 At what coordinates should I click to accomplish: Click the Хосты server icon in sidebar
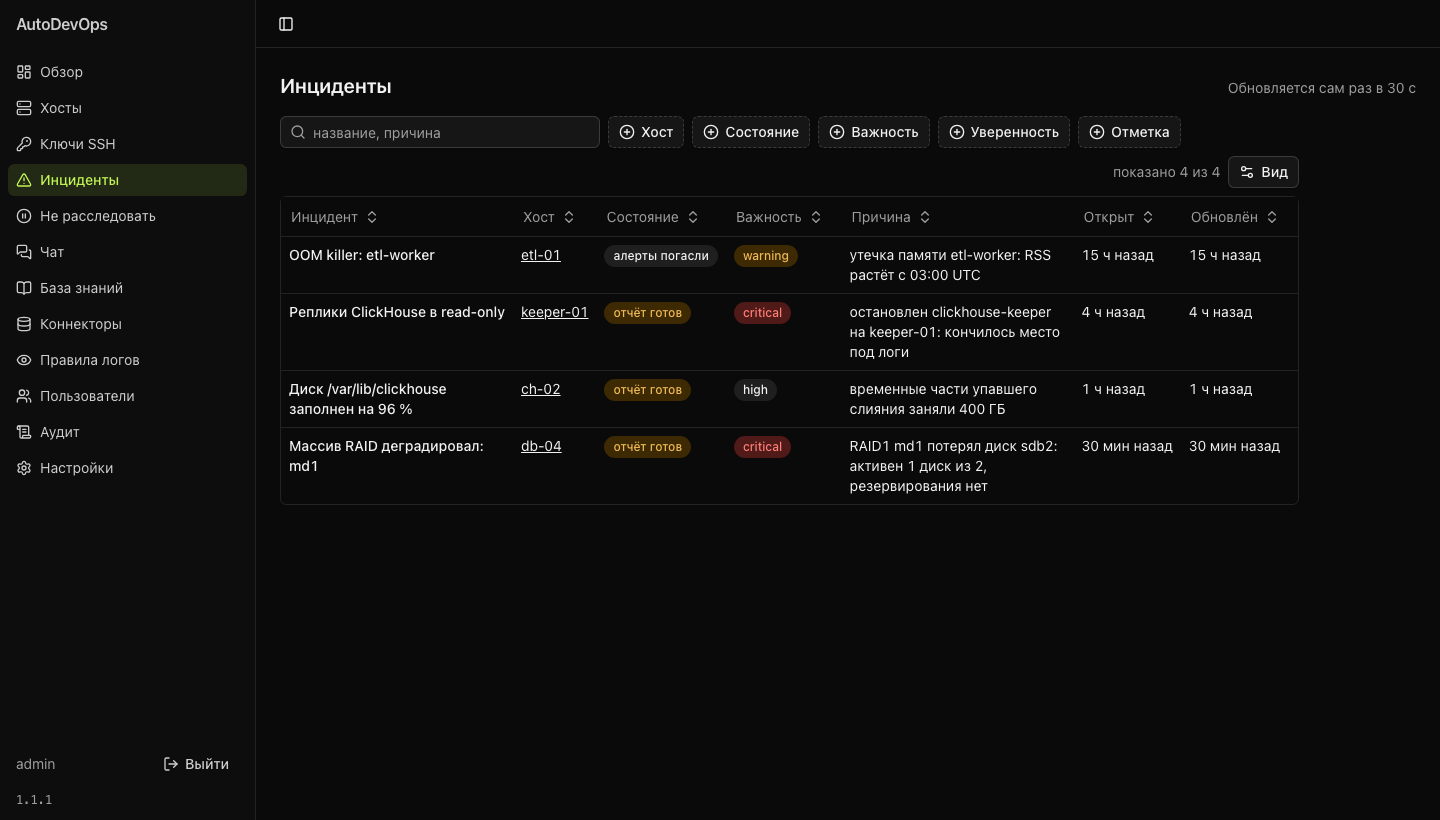24,108
